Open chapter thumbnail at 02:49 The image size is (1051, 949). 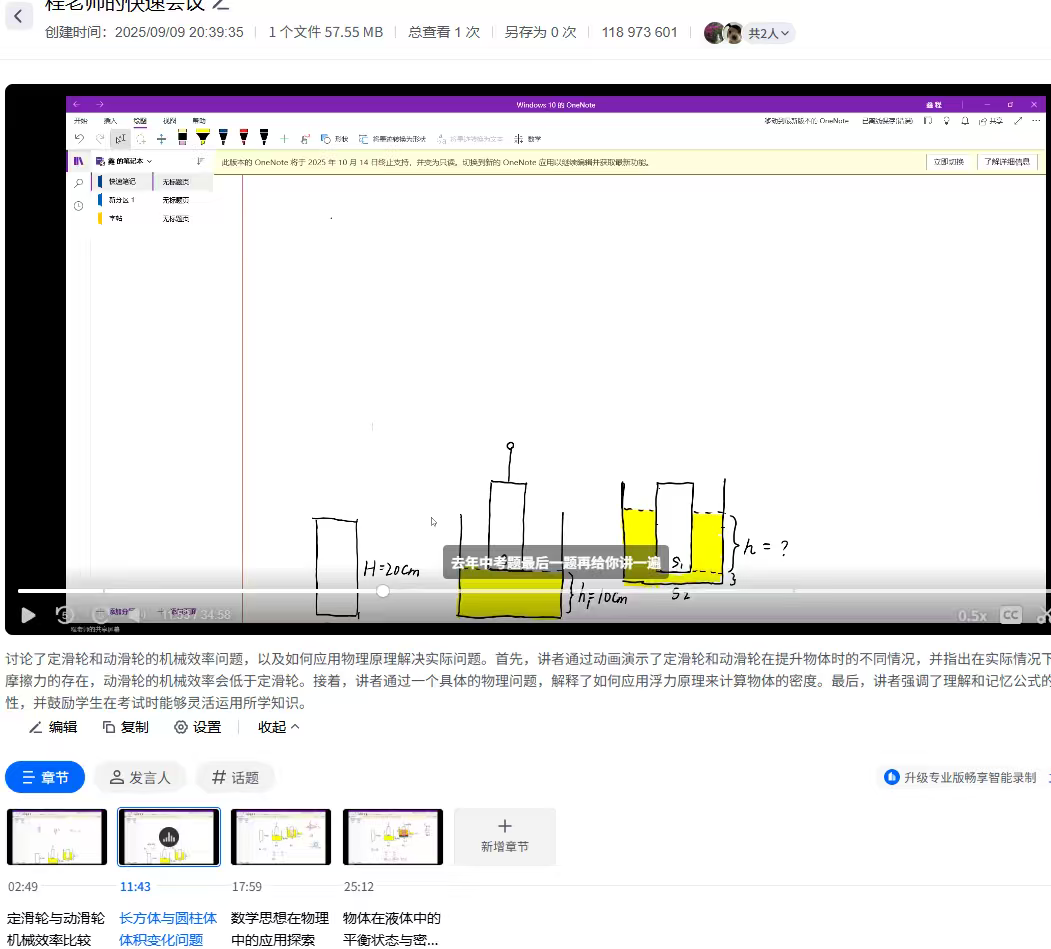click(x=57, y=837)
